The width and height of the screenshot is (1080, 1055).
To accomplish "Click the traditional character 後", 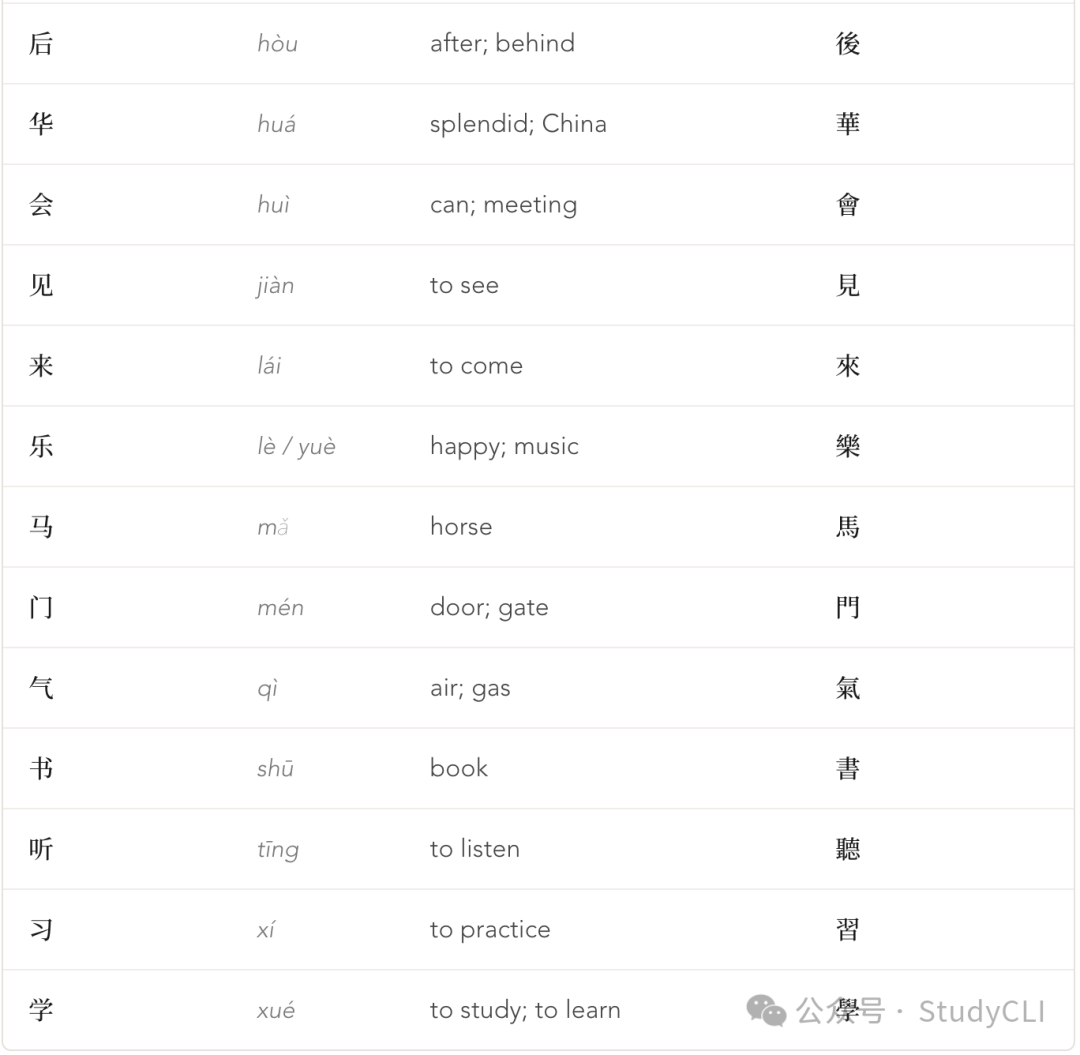I will coord(848,43).
